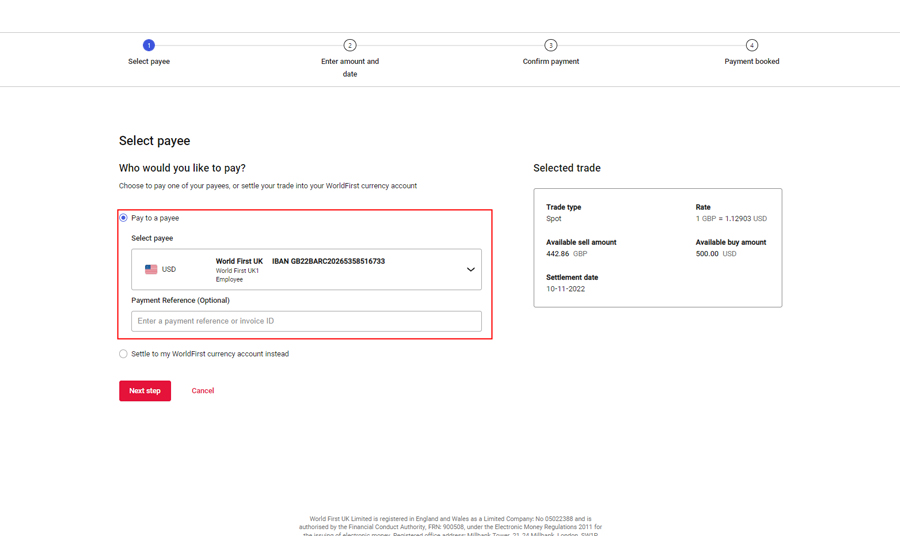
Task: Click the exchange rate value in Selected trade
Action: coord(731,219)
